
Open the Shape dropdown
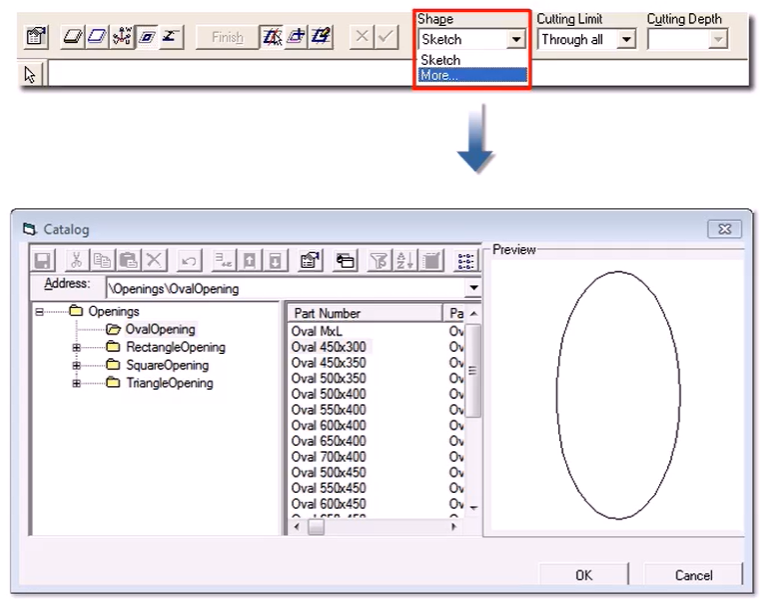tap(516, 40)
